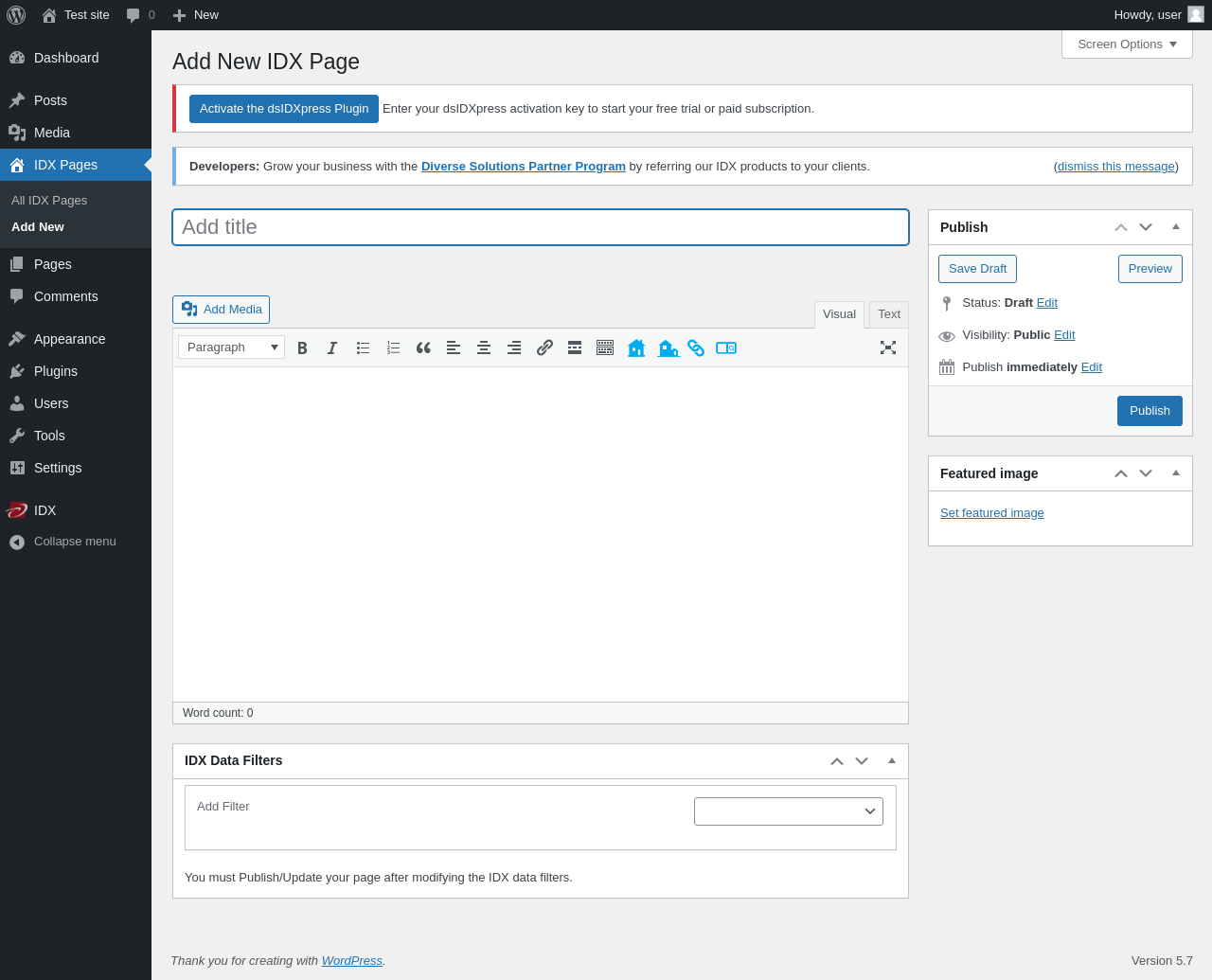Image resolution: width=1212 pixels, height=980 pixels.
Task: Switch to the Visual editor tab
Action: coord(839,314)
